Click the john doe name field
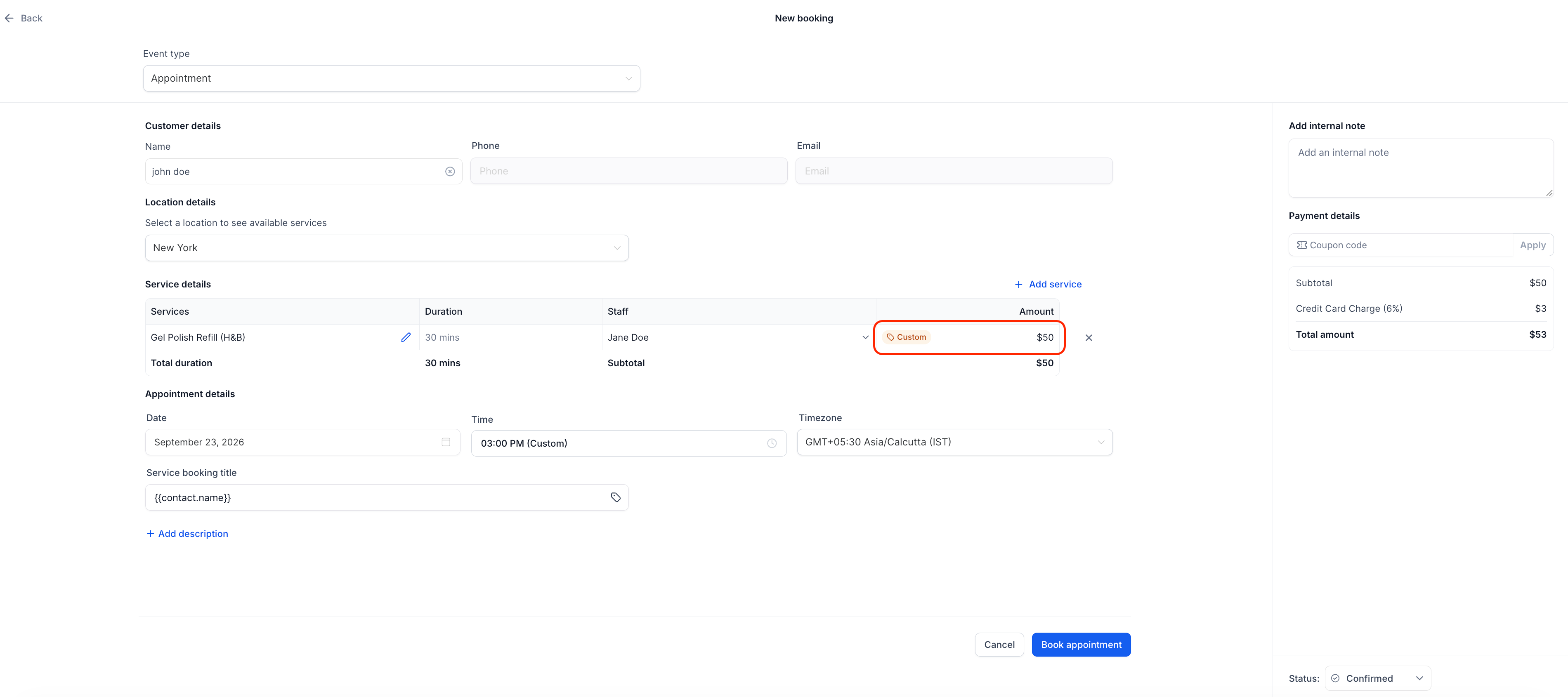Viewport: 1568px width, 697px height. (303, 172)
